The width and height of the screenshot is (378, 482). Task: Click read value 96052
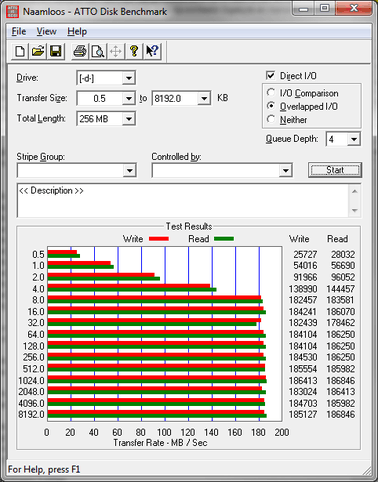(343, 277)
